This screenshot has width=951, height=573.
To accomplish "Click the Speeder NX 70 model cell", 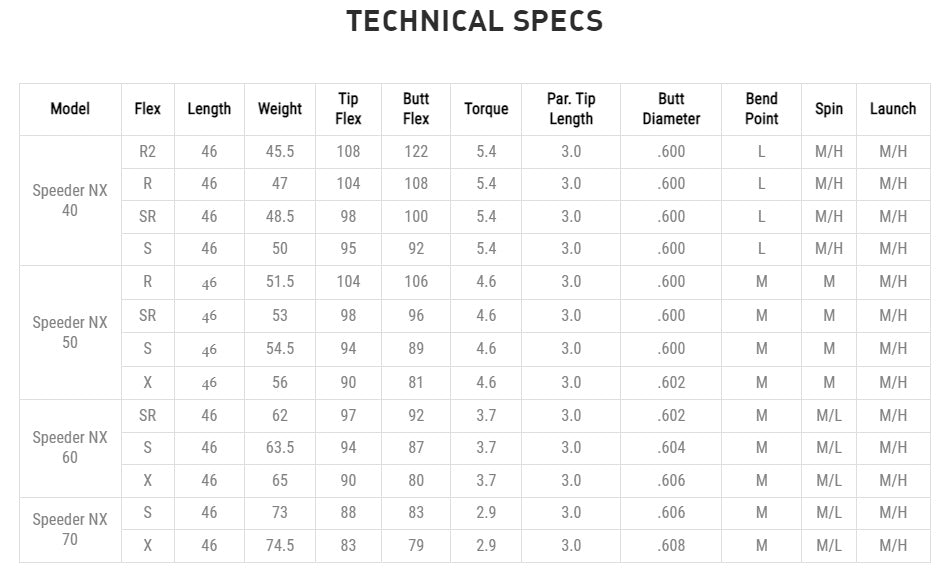I will 70,529.
